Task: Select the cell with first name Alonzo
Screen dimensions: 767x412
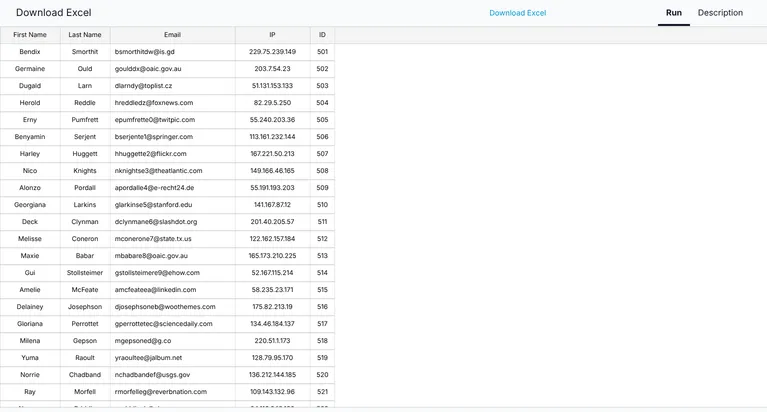Action: pos(30,188)
